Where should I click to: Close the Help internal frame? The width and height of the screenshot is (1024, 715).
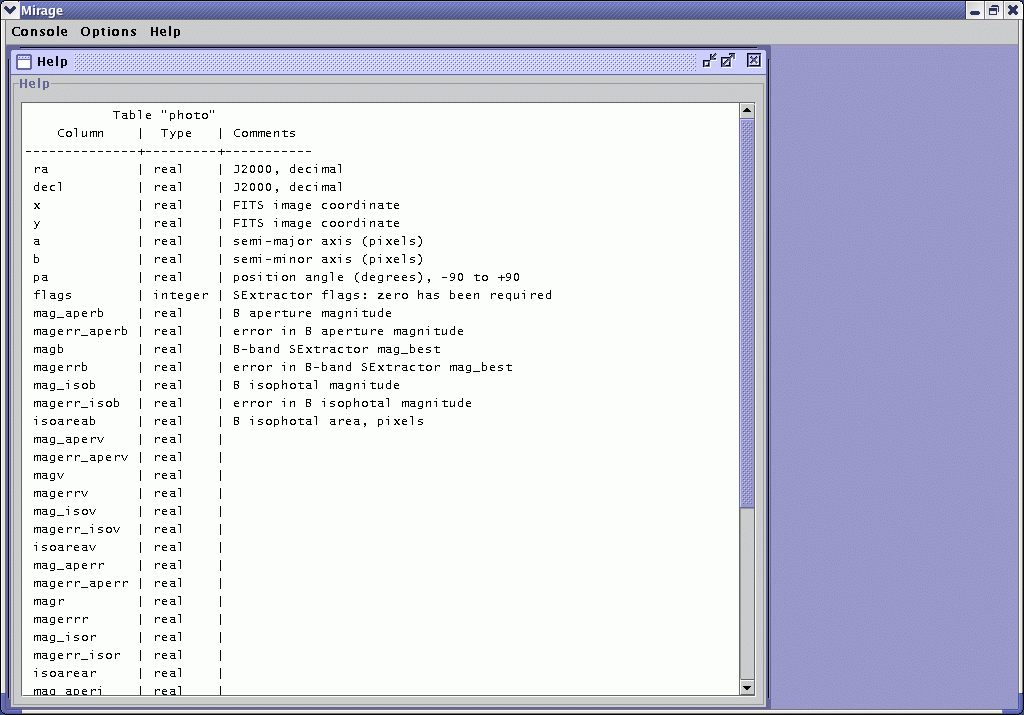point(753,60)
